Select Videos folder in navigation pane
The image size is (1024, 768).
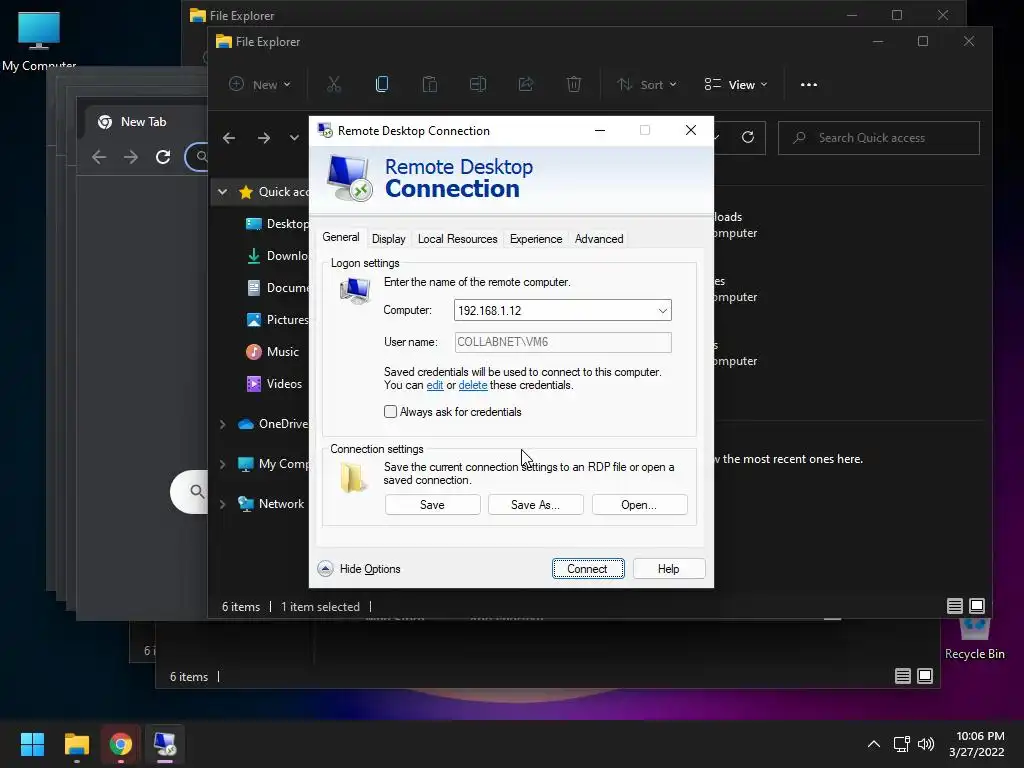click(274, 383)
